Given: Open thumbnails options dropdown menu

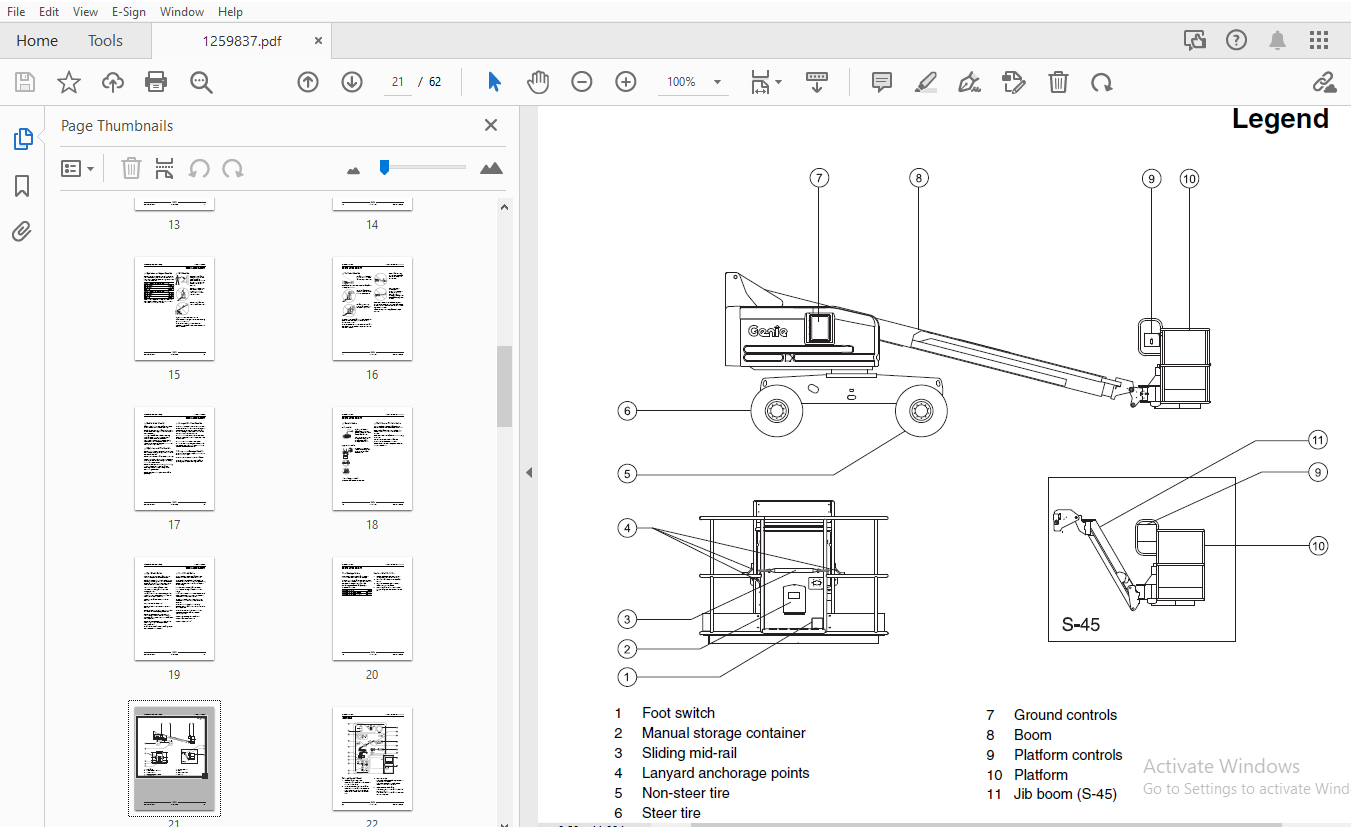Looking at the screenshot, I should click(x=77, y=168).
